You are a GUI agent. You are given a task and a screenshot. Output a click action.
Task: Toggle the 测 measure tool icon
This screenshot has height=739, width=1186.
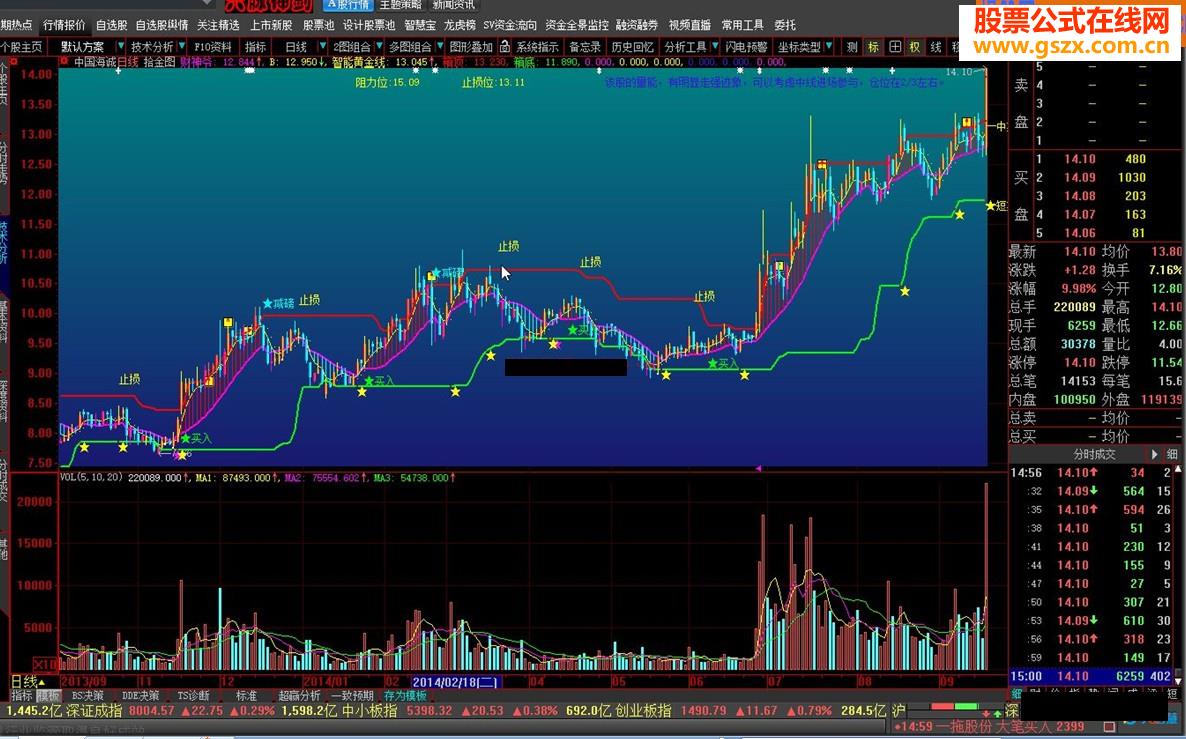click(x=852, y=47)
